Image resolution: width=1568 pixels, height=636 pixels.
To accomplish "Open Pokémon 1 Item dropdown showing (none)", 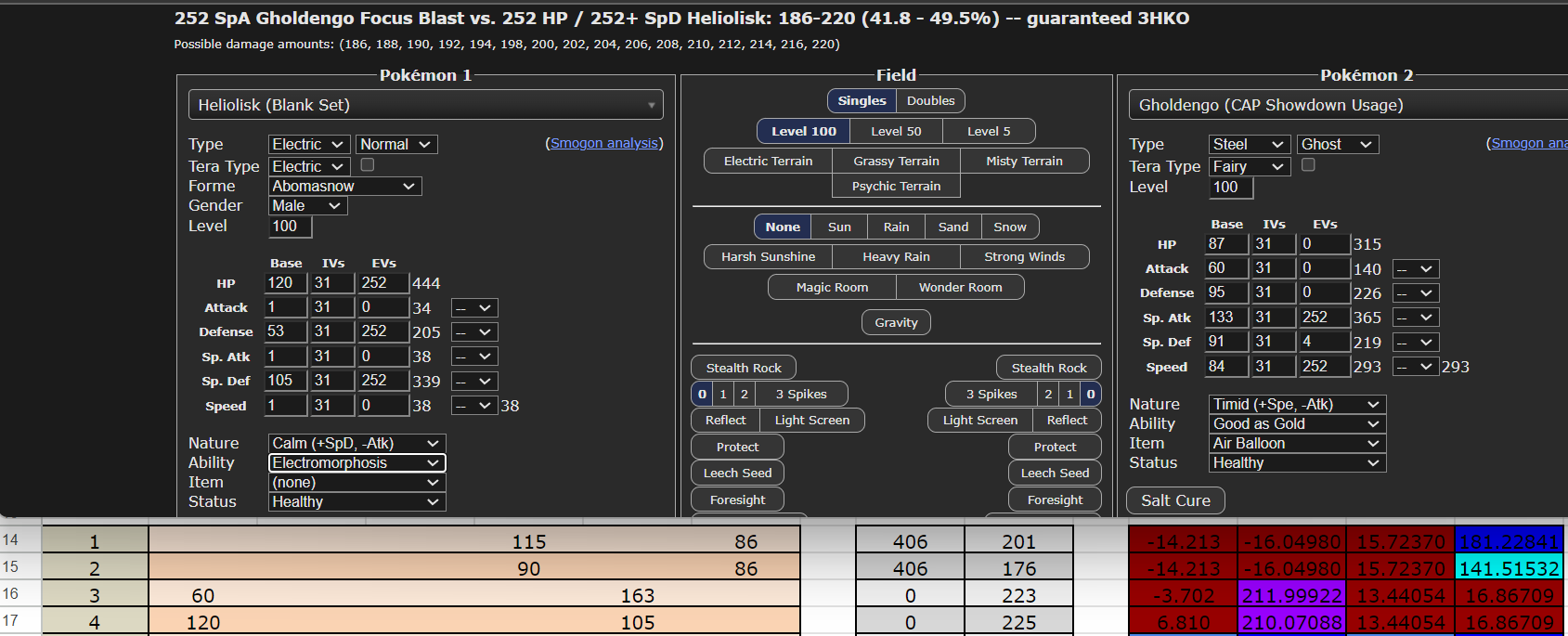I will coord(357,482).
